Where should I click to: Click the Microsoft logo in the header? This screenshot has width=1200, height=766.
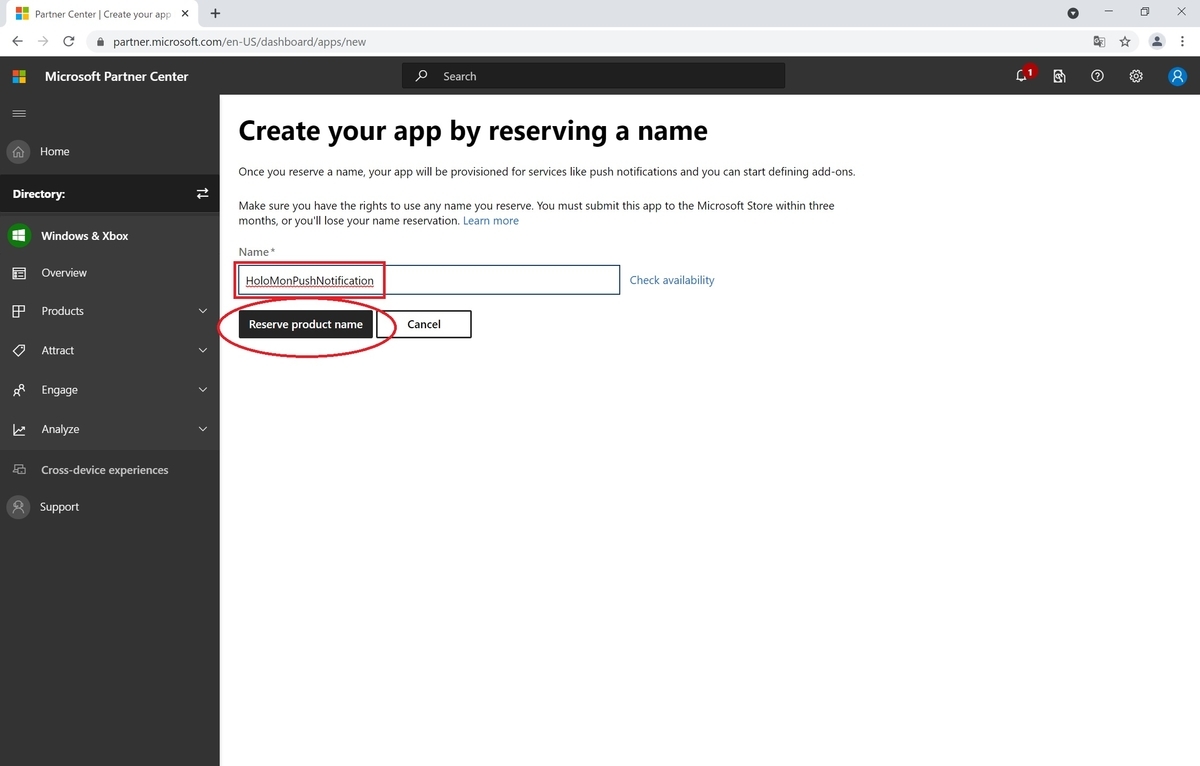coord(19,76)
